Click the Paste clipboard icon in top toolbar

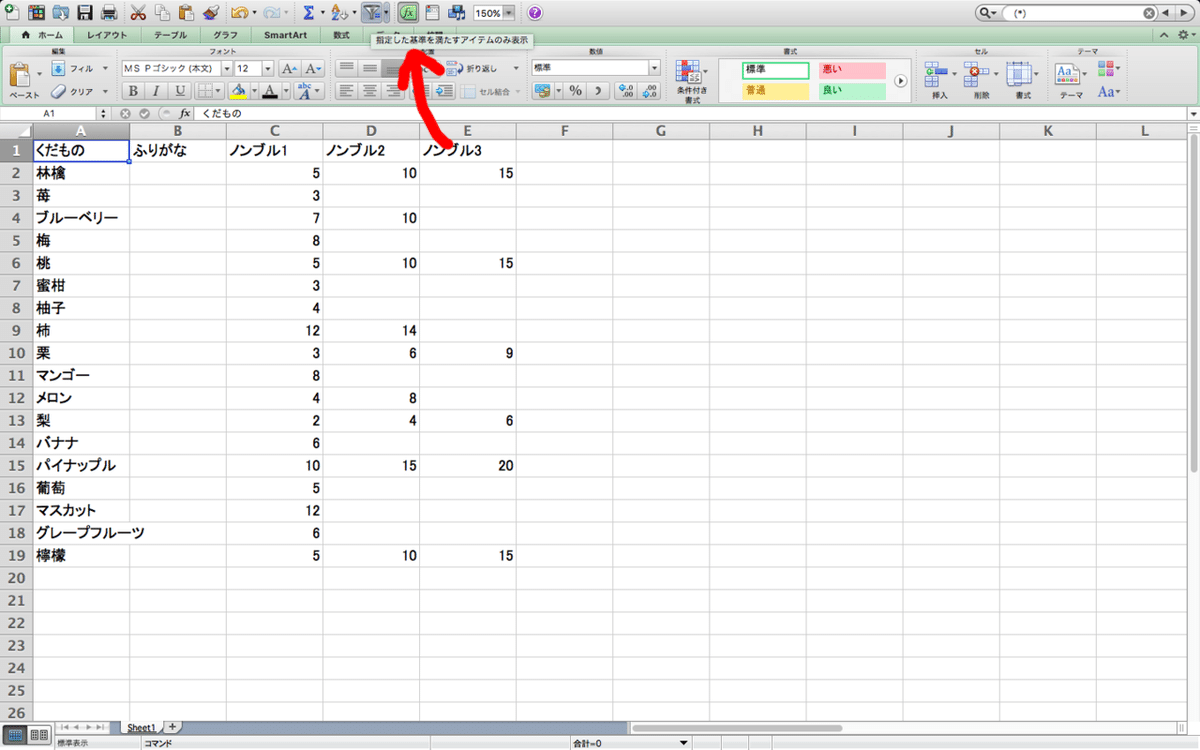[186, 13]
